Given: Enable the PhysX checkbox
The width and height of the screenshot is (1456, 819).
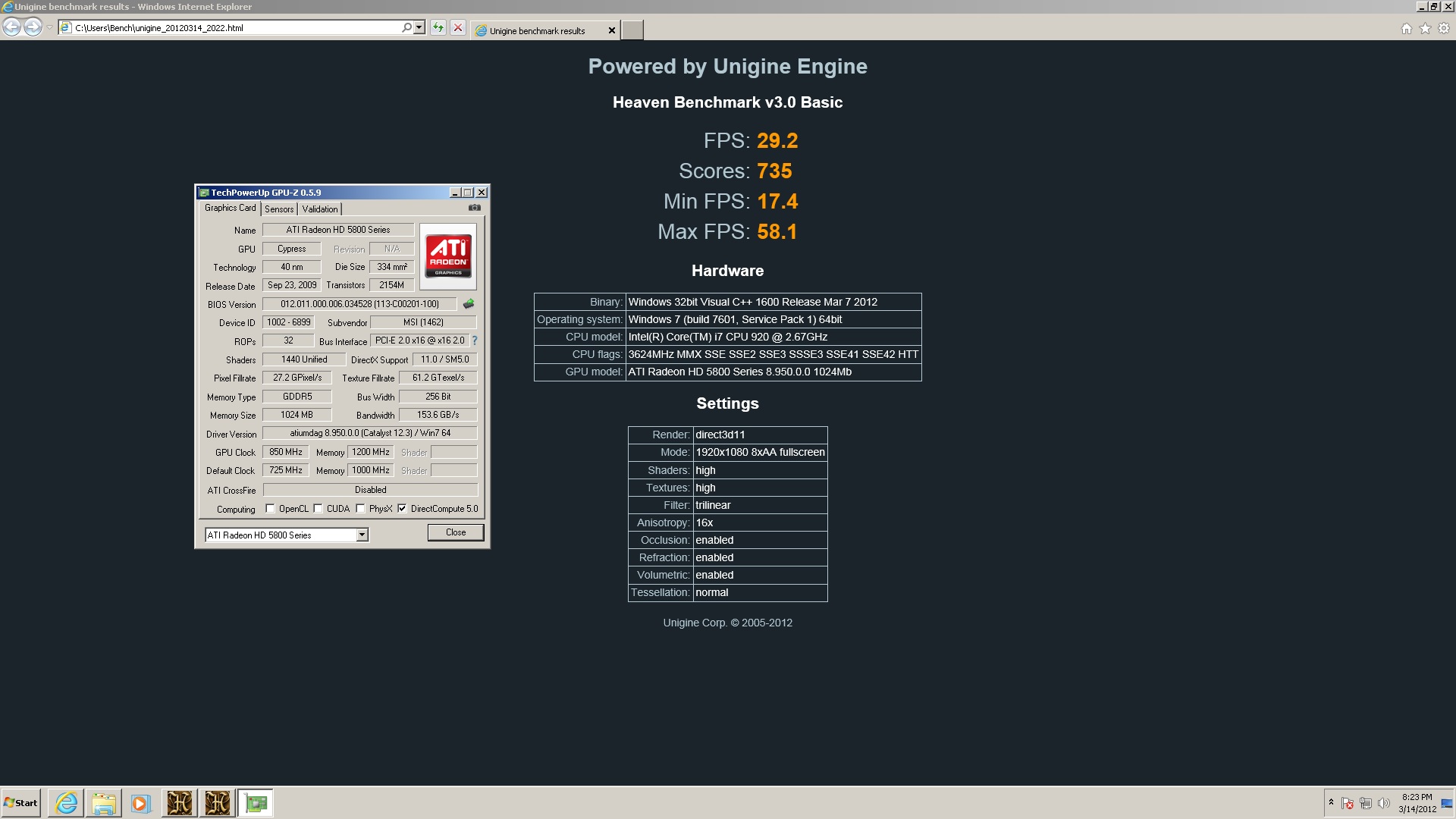Looking at the screenshot, I should pyautogui.click(x=360, y=509).
